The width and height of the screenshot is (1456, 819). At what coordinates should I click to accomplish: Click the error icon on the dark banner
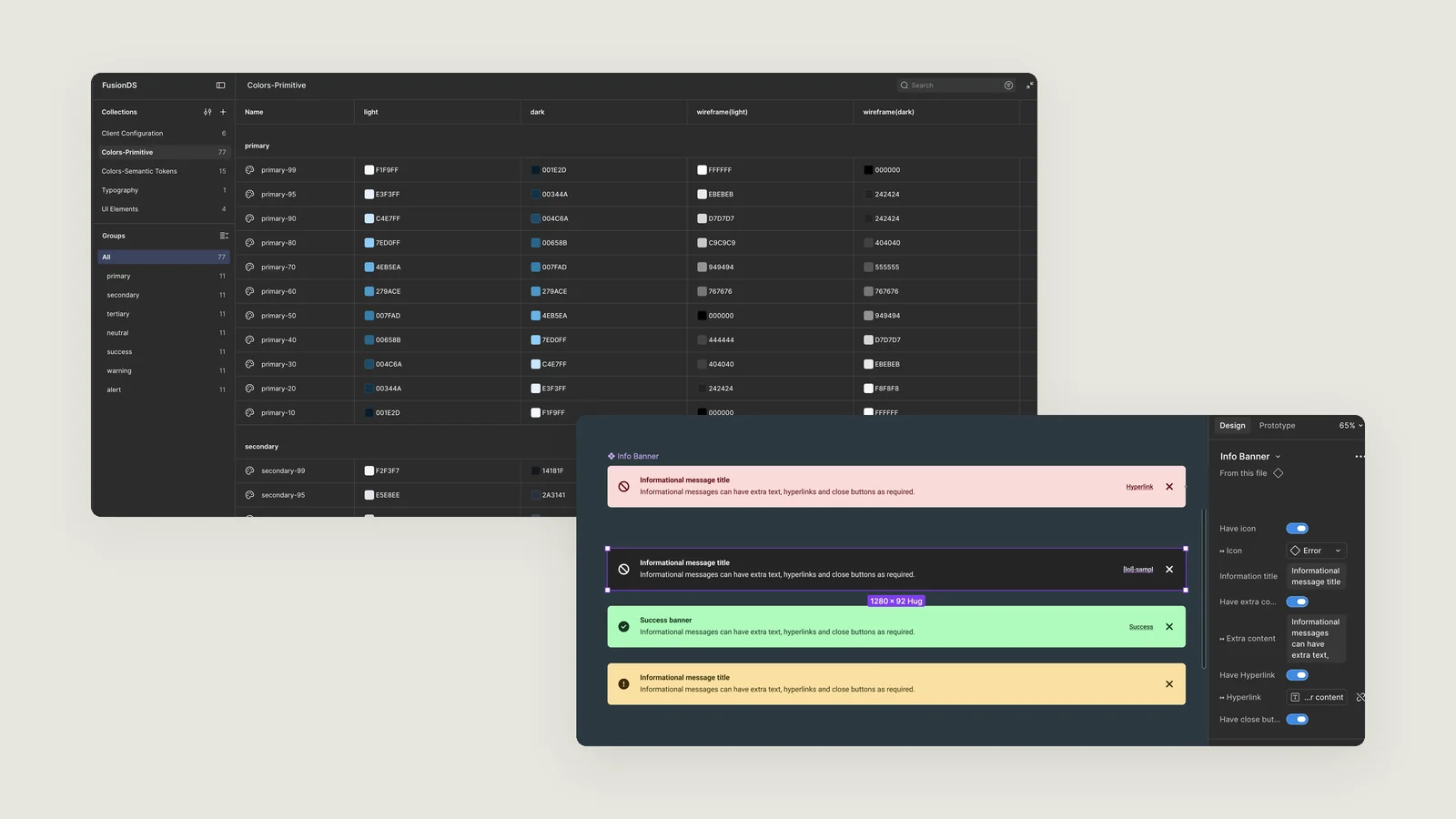(623, 570)
